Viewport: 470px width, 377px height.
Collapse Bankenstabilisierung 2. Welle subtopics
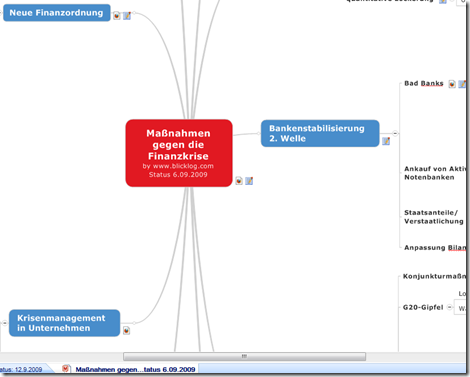[395, 133]
